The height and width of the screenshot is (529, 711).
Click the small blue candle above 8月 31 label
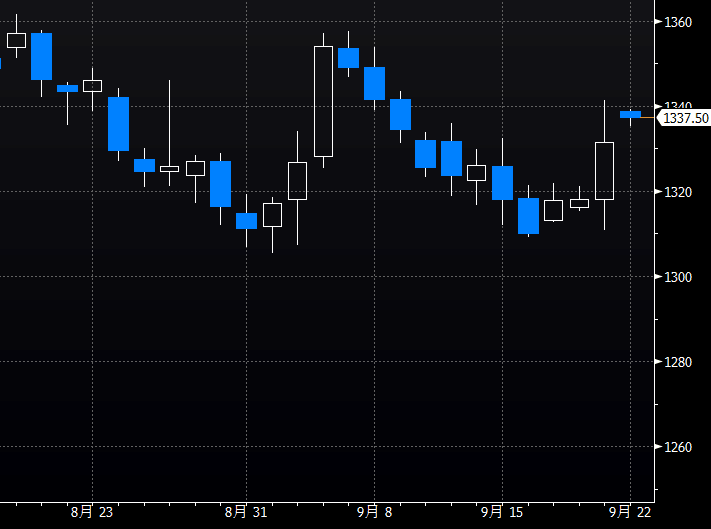pyautogui.click(x=246, y=221)
